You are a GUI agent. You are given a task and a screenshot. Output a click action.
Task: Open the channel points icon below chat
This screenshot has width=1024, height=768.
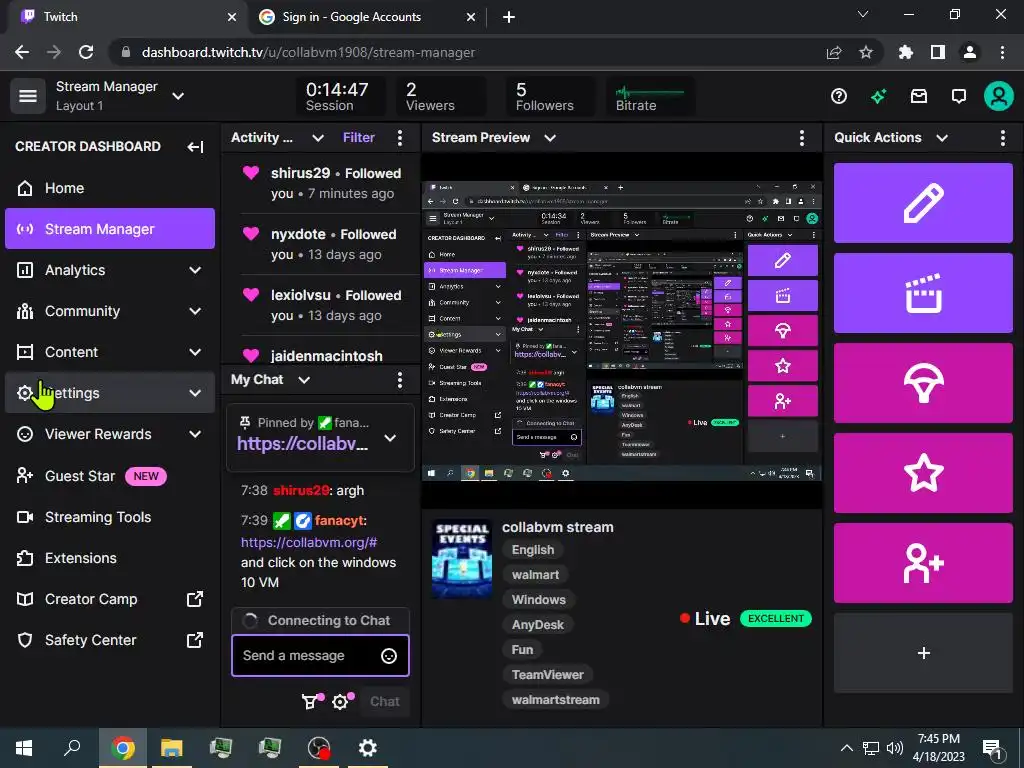click(310, 702)
